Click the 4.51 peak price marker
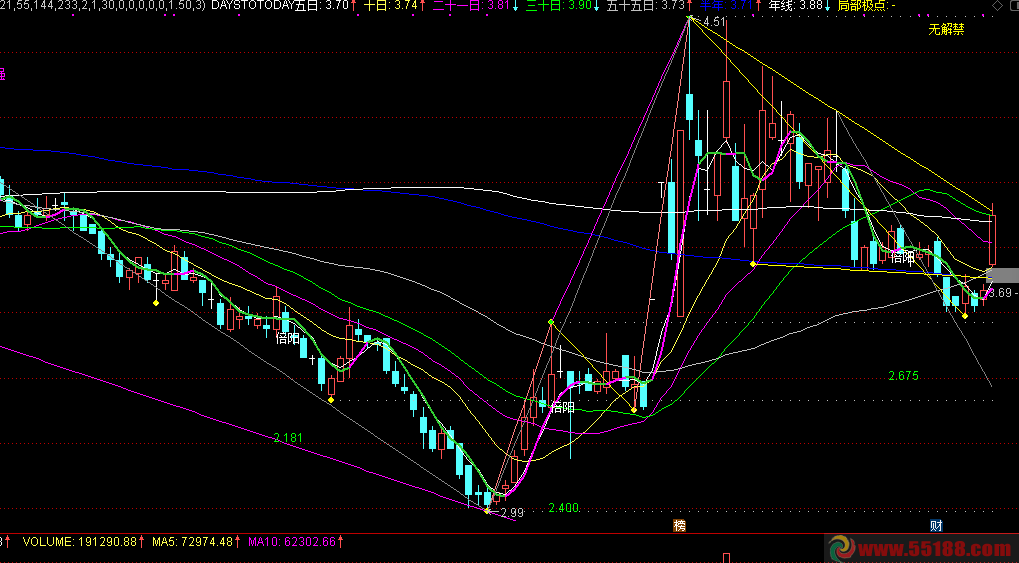Image resolution: width=1019 pixels, height=563 pixels. click(712, 22)
